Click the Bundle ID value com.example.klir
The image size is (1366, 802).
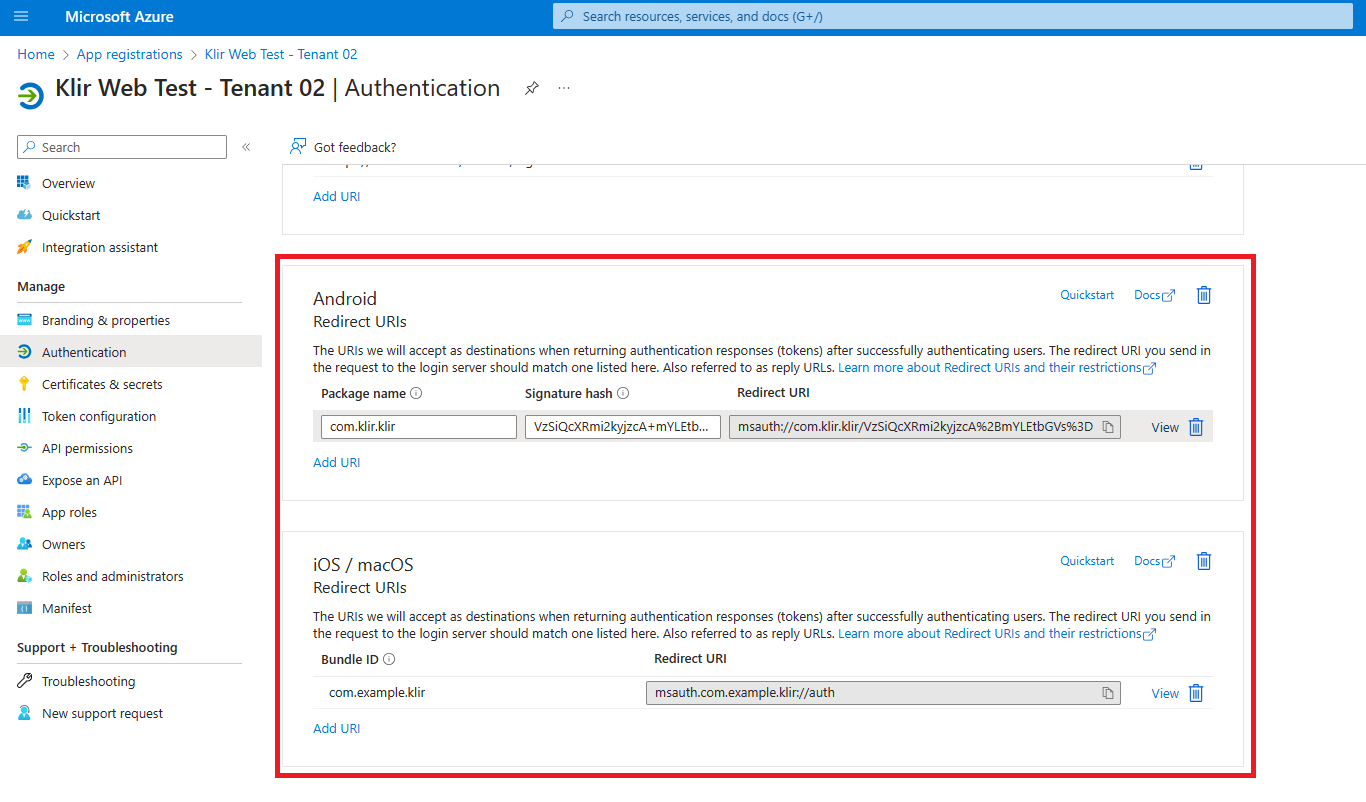(377, 692)
